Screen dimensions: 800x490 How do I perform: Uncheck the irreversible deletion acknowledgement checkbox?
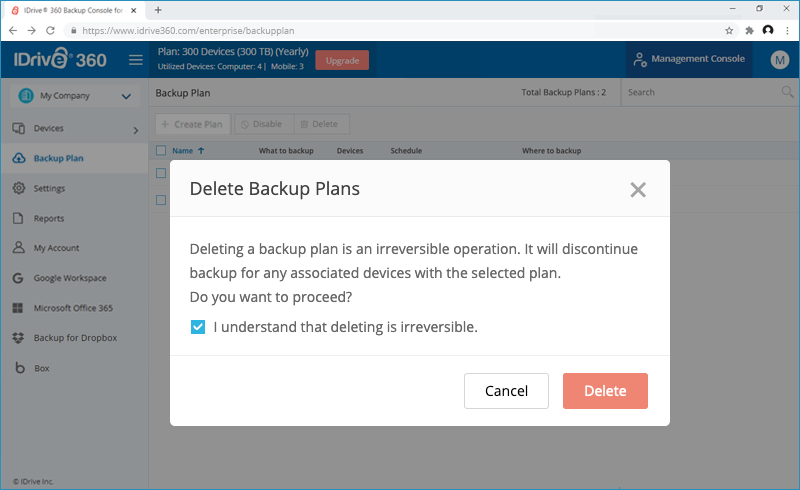tap(198, 326)
